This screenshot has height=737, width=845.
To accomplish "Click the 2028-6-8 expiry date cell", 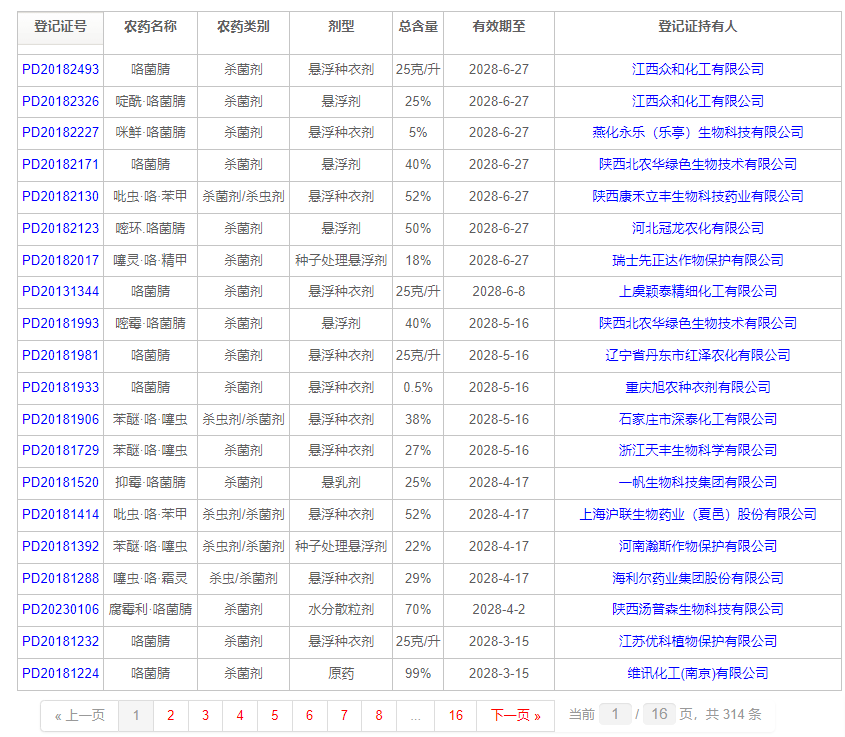I will (499, 291).
